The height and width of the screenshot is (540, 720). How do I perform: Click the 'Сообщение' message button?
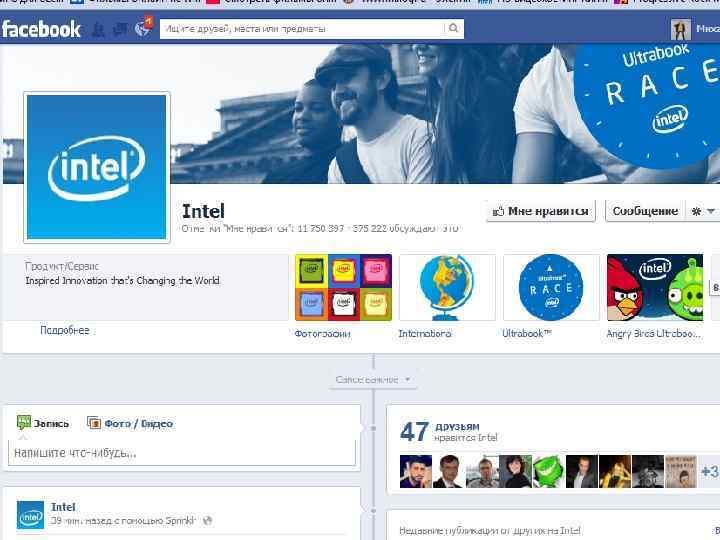[645, 211]
